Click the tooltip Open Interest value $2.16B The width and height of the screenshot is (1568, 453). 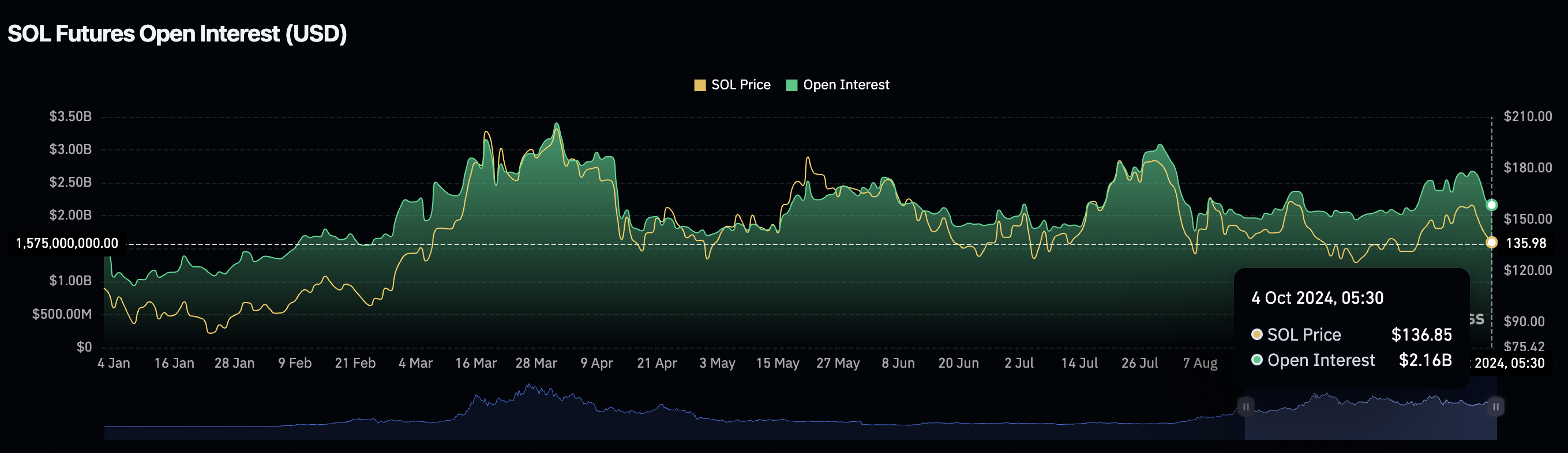click(1425, 360)
